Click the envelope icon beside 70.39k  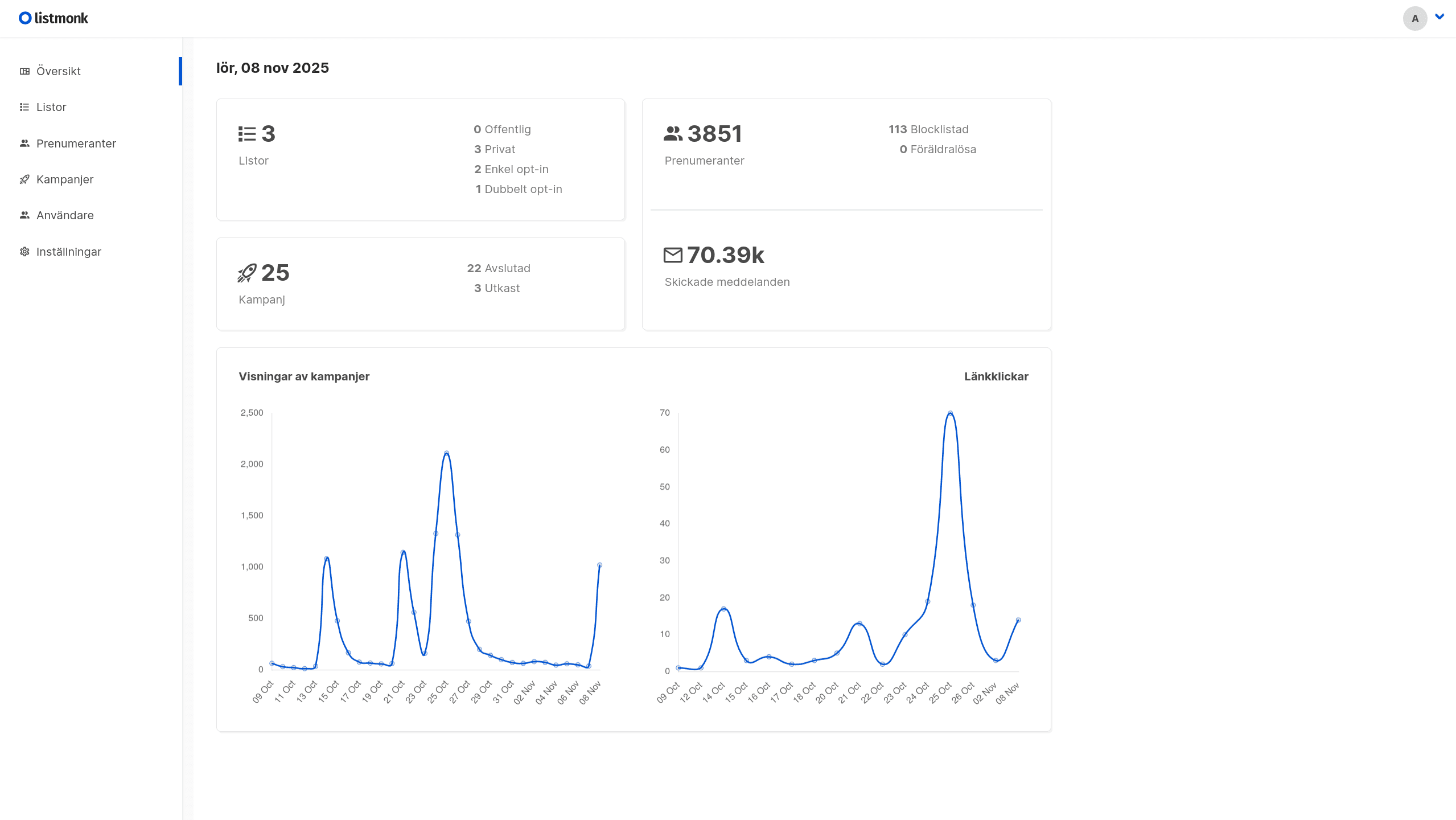pyautogui.click(x=673, y=255)
